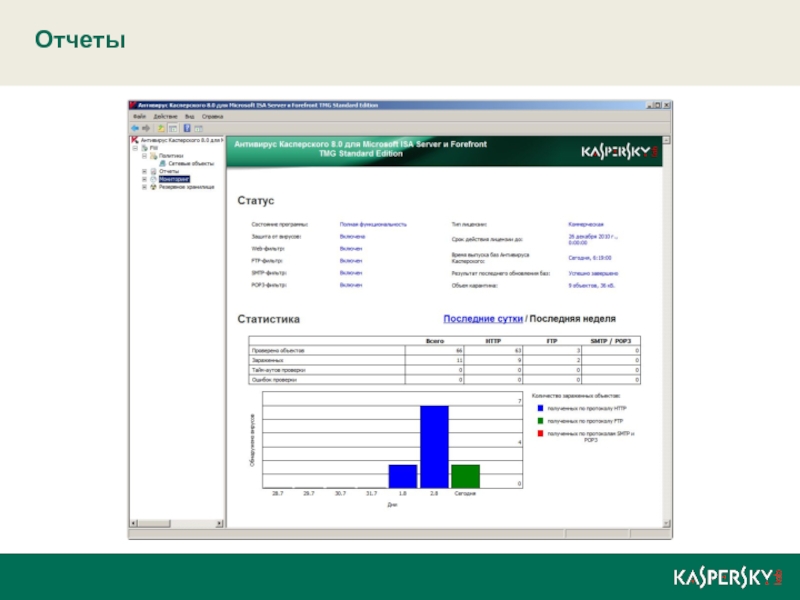Click the application icon in the title bar
800x600 pixels.
pos(133,105)
